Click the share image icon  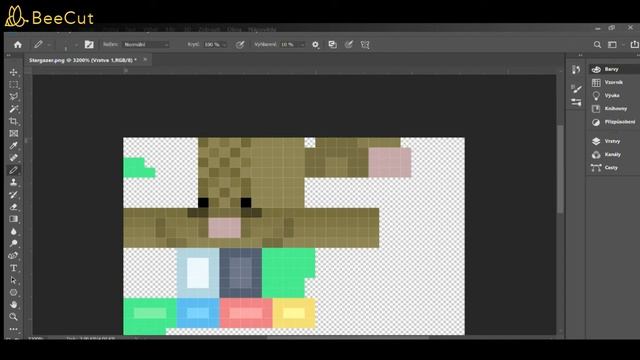(x=634, y=44)
